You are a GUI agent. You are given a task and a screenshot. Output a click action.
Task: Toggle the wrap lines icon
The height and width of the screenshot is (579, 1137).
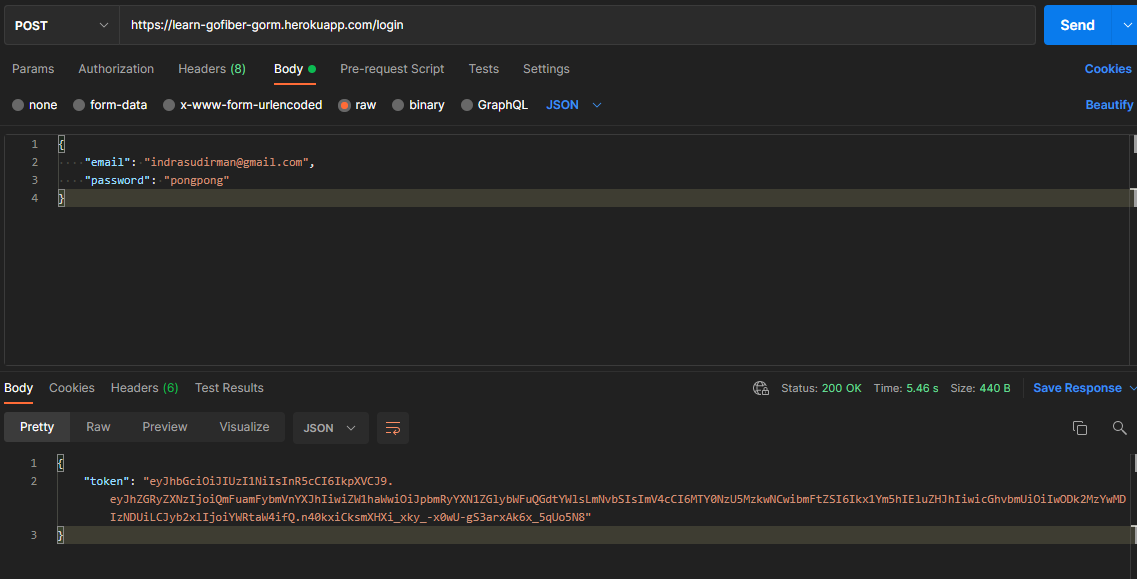click(393, 428)
